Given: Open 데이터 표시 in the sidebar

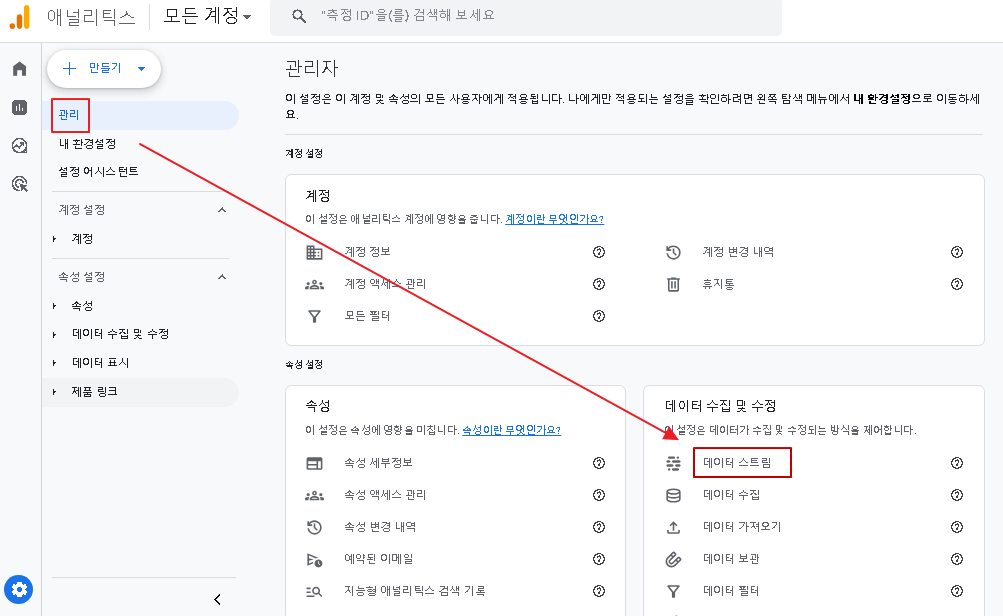Looking at the screenshot, I should coord(100,363).
